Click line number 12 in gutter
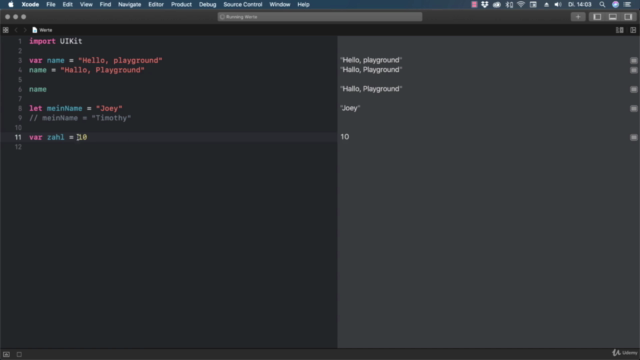This screenshot has height=360, width=640. point(18,147)
